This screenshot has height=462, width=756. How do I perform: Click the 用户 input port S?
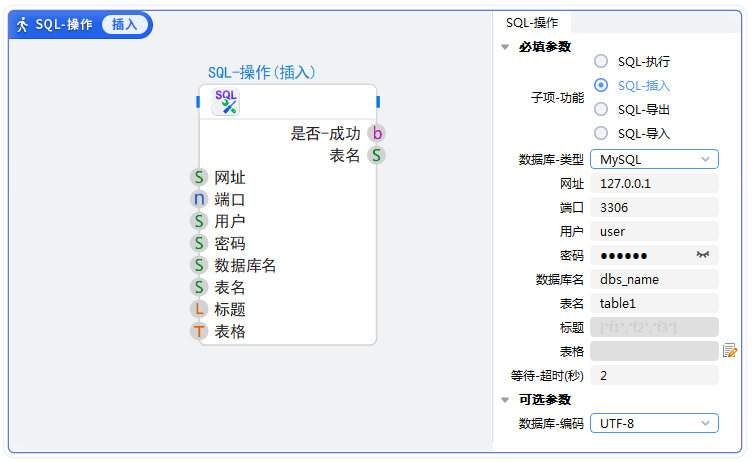pyautogui.click(x=199, y=221)
